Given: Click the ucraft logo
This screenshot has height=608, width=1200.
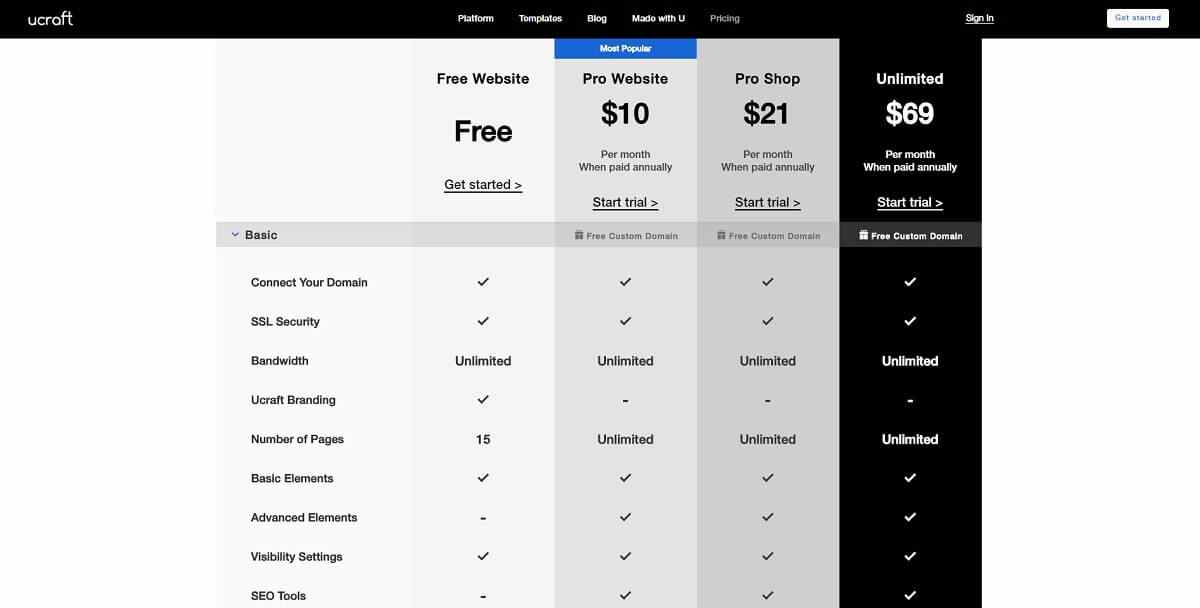Looking at the screenshot, I should (x=50, y=18).
